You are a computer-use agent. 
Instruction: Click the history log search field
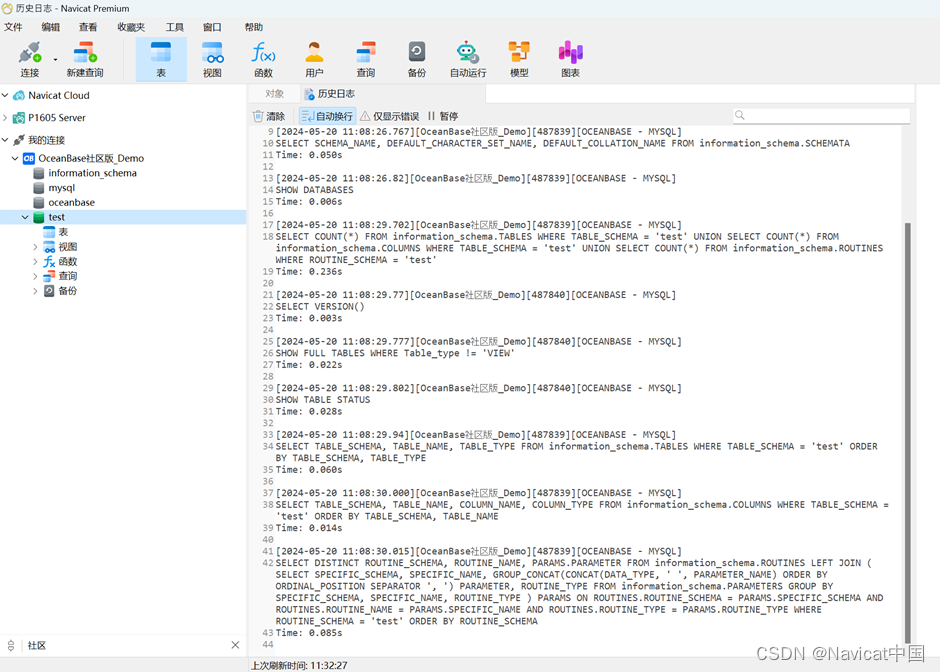click(x=821, y=115)
